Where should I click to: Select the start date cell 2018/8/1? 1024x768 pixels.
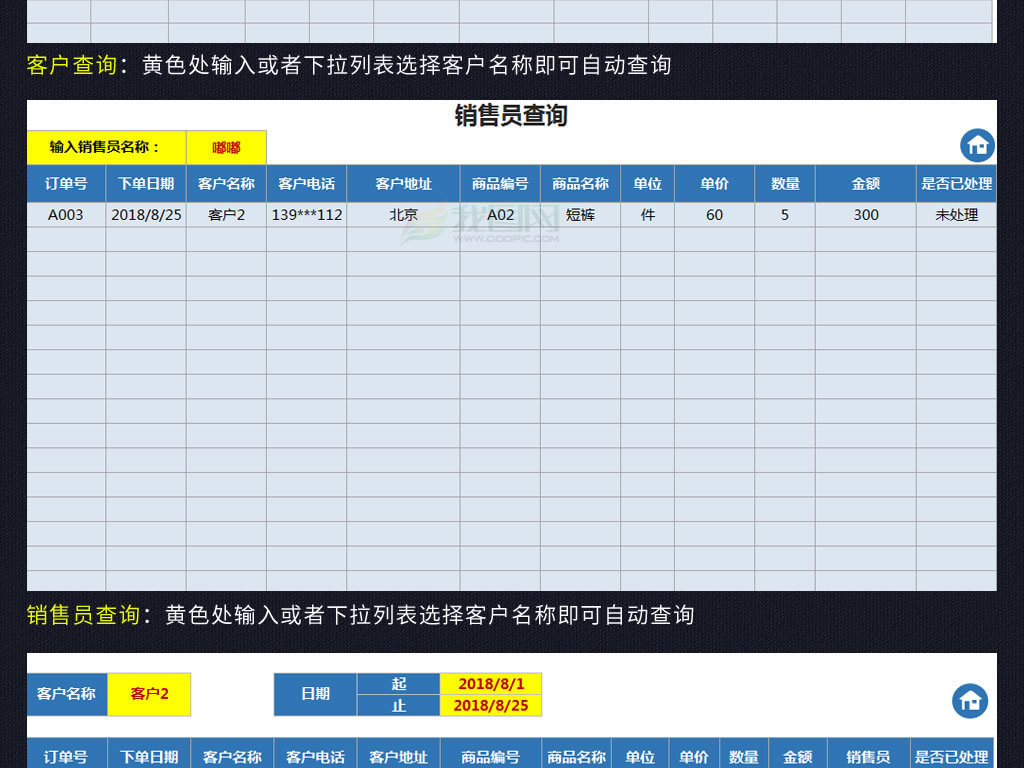tap(490, 683)
